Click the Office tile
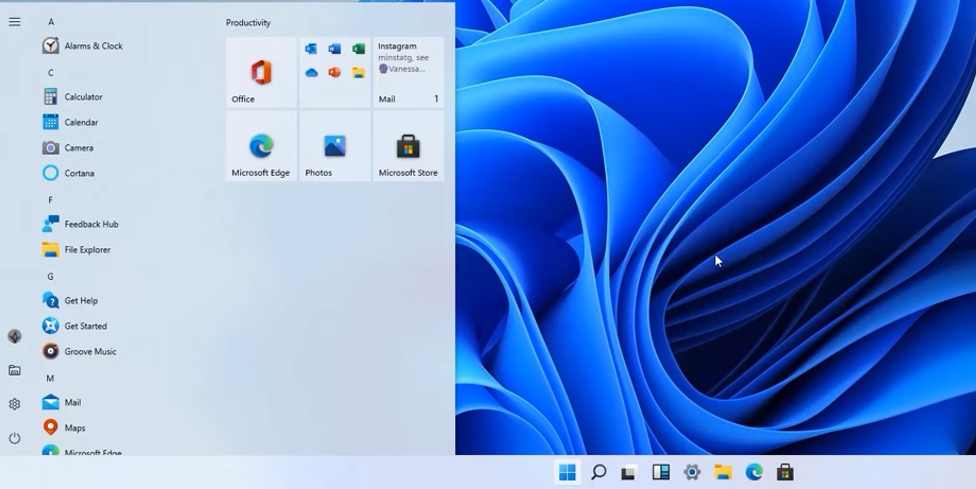This screenshot has height=489, width=976. coord(261,73)
